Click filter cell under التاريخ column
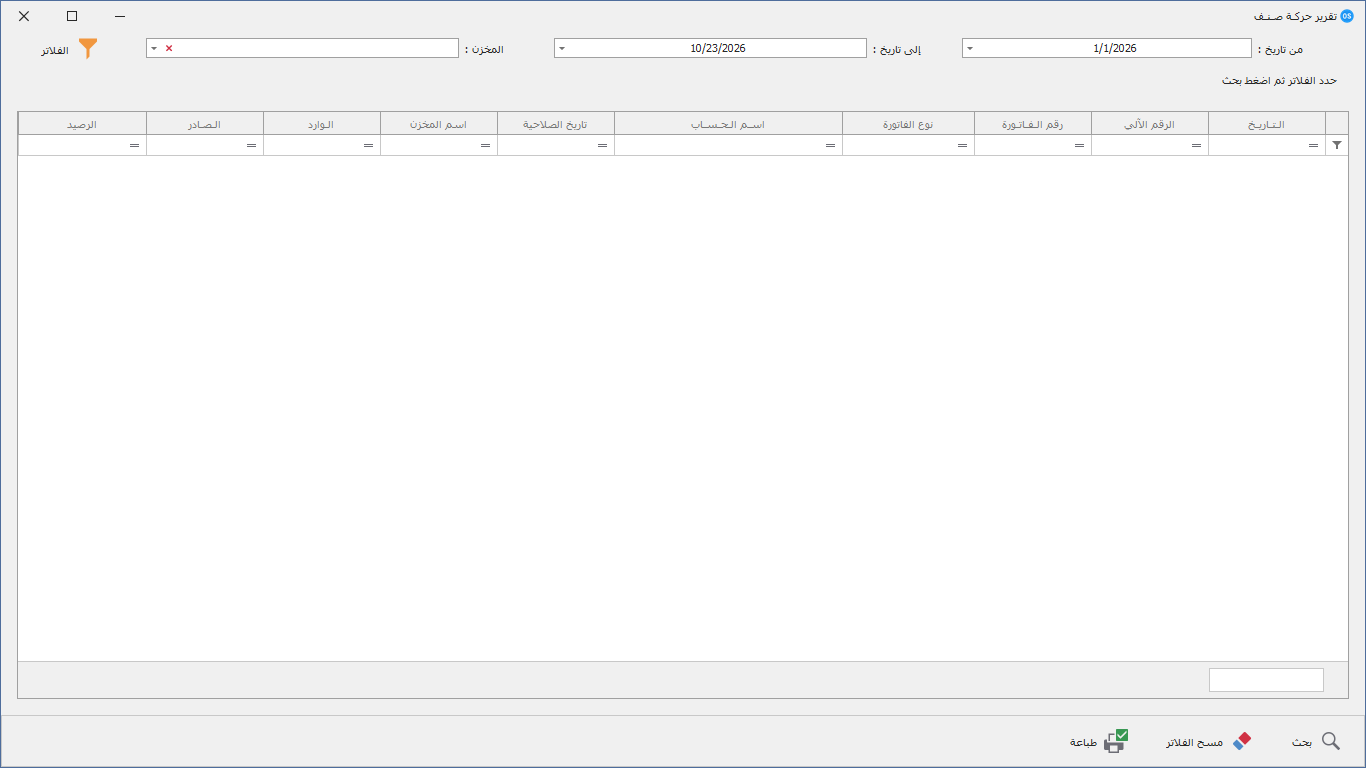 point(1267,145)
